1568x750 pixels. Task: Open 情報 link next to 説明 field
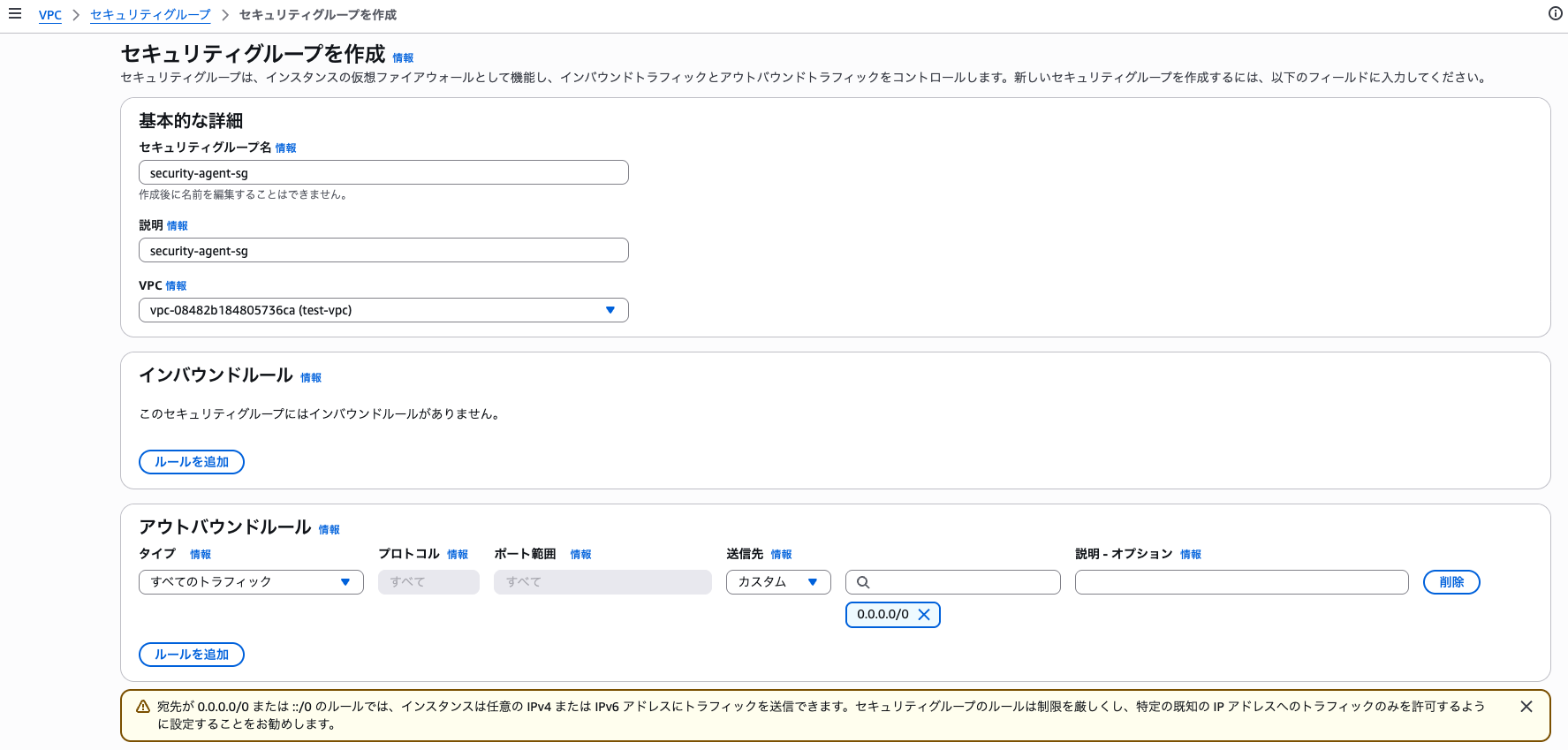tap(177, 226)
